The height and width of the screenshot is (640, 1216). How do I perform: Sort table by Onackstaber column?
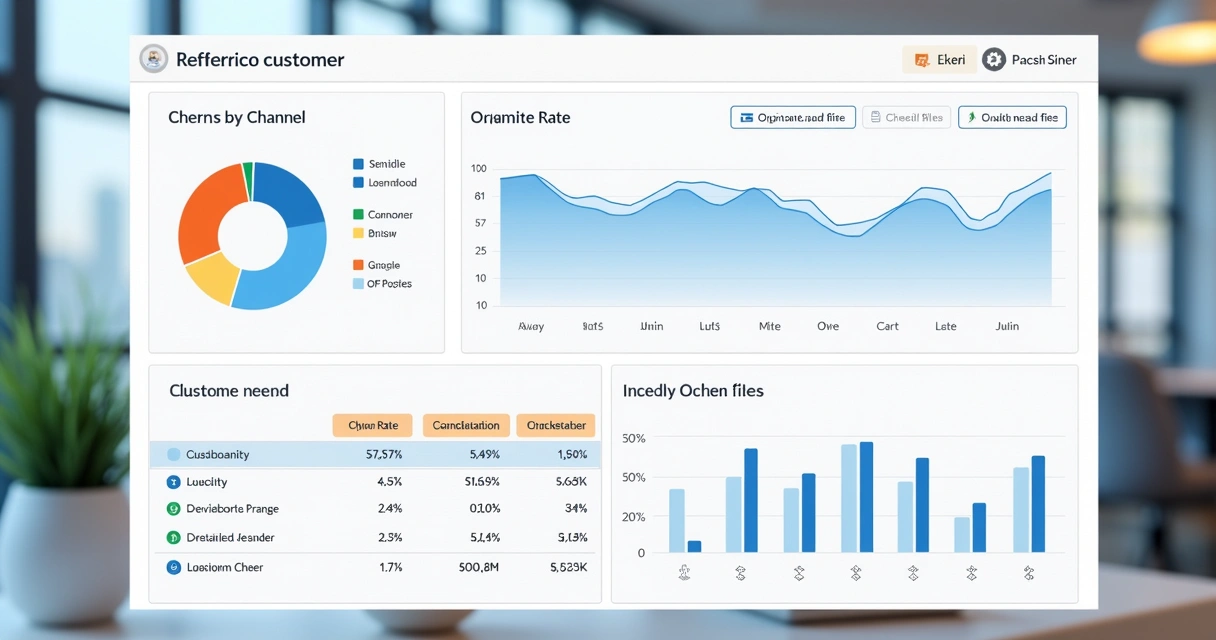556,425
